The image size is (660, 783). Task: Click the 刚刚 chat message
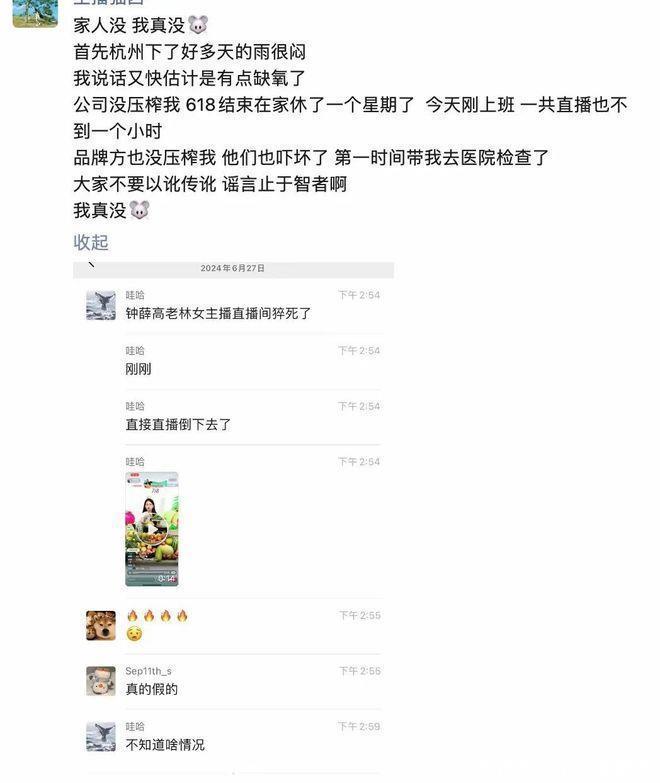click(138, 369)
